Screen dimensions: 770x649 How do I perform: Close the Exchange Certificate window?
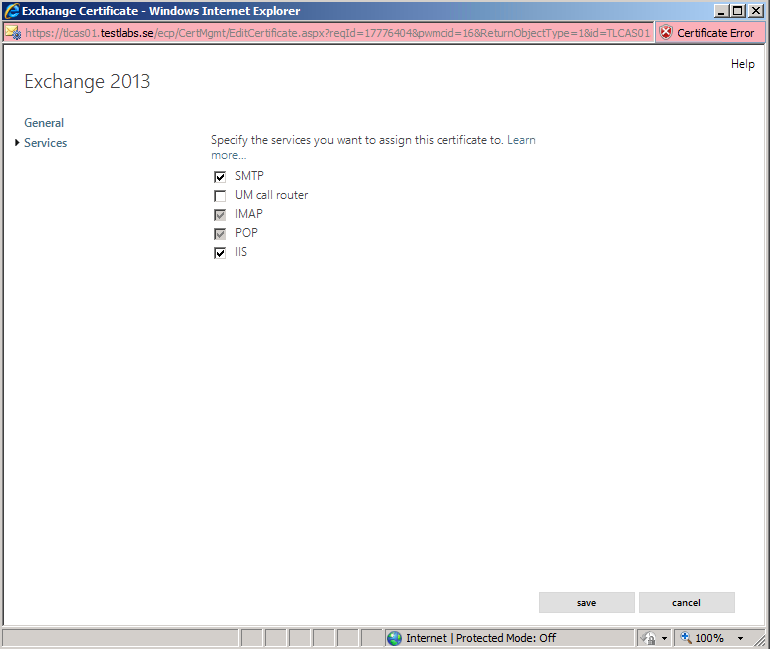click(756, 11)
